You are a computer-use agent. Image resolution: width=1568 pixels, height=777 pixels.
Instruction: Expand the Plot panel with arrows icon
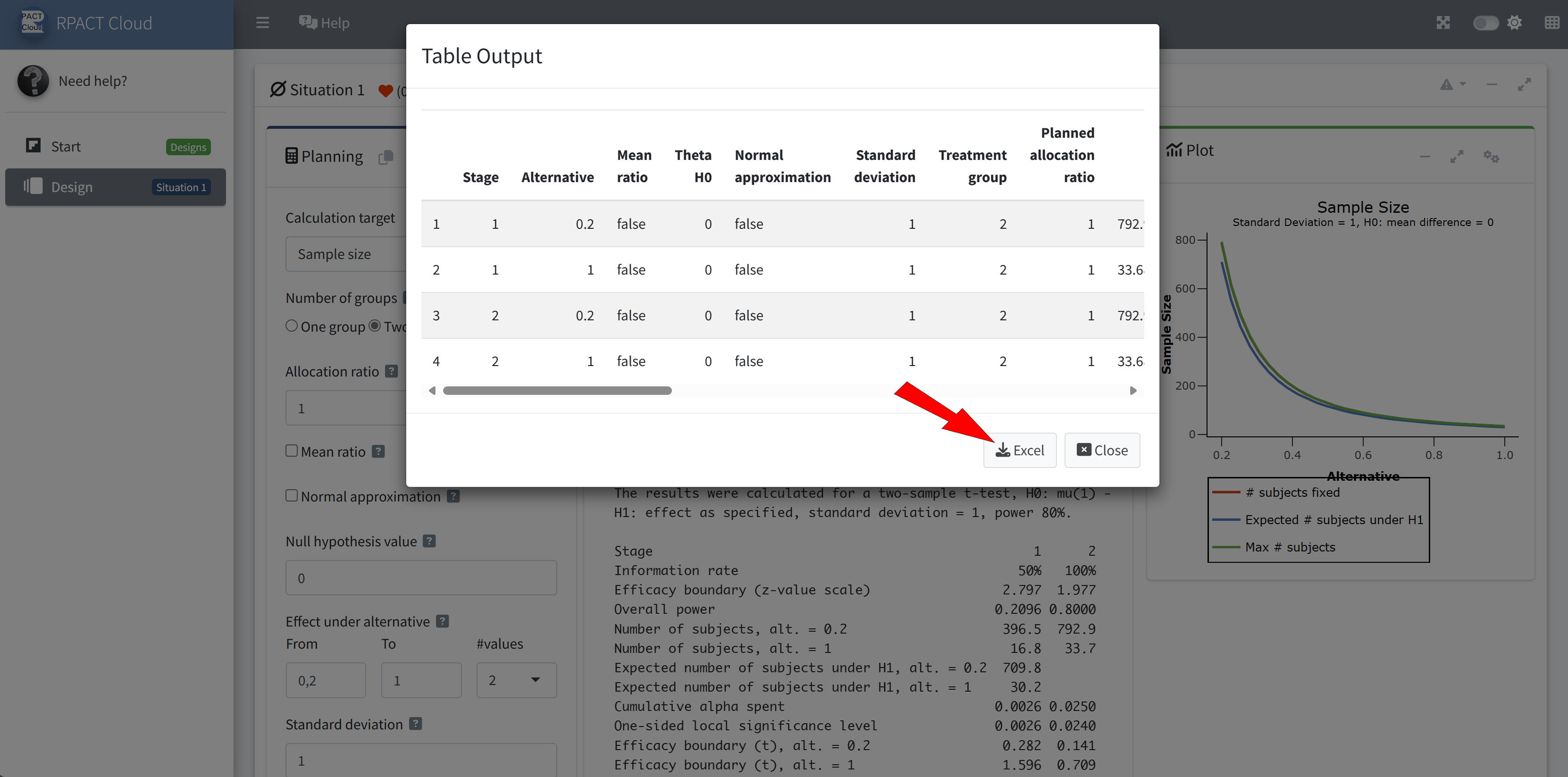1457,157
